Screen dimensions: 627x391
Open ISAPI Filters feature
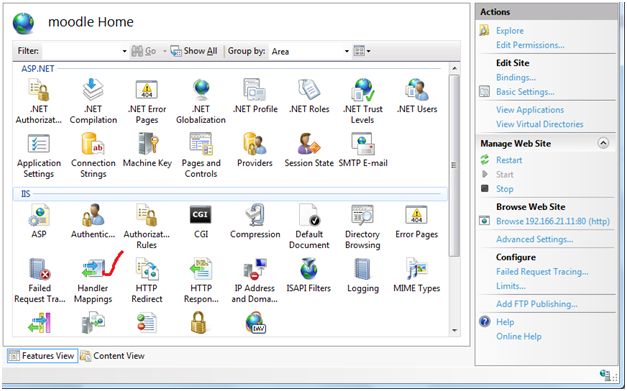pyautogui.click(x=309, y=275)
